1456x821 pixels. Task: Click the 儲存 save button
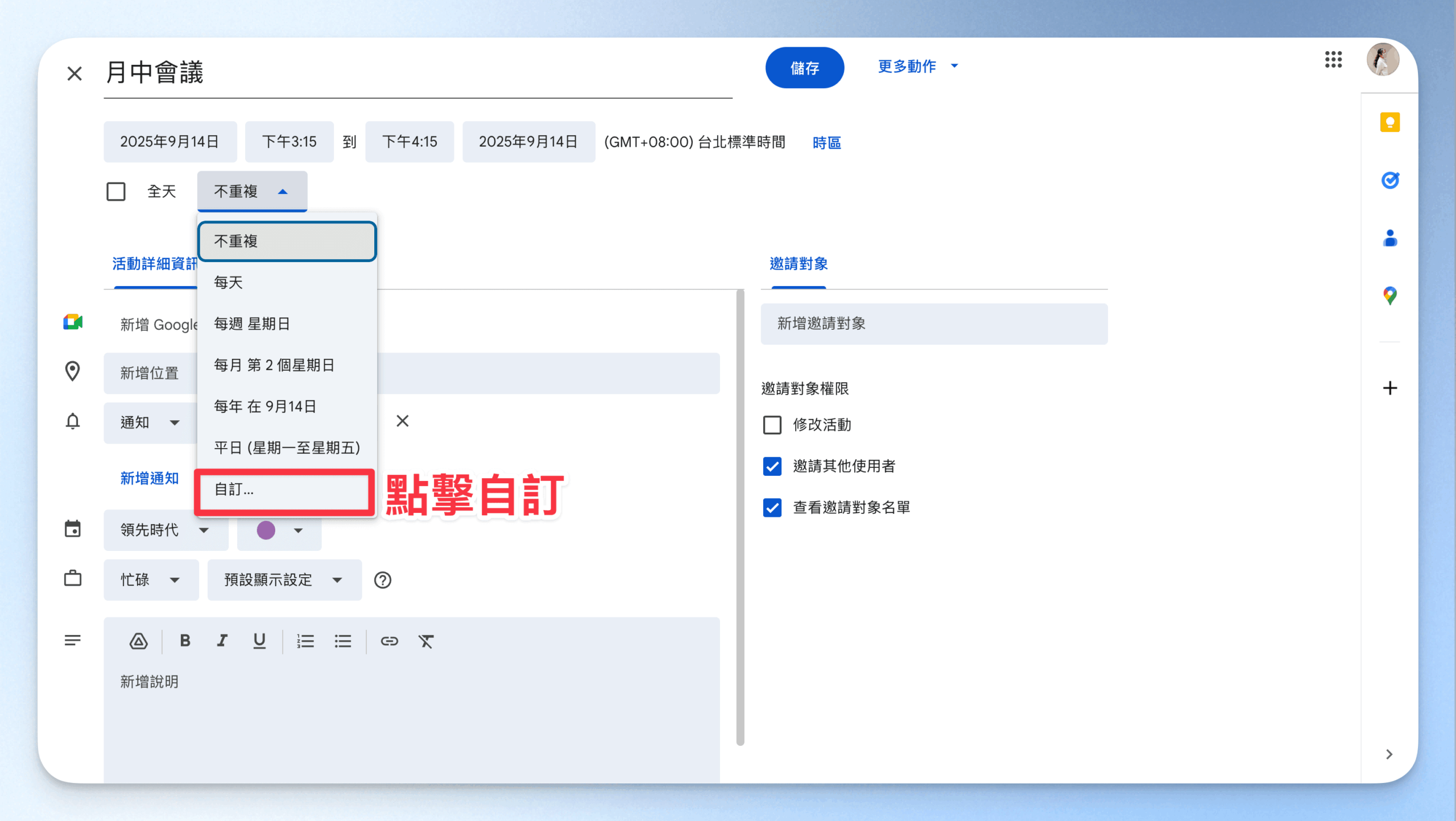pyautogui.click(x=804, y=68)
